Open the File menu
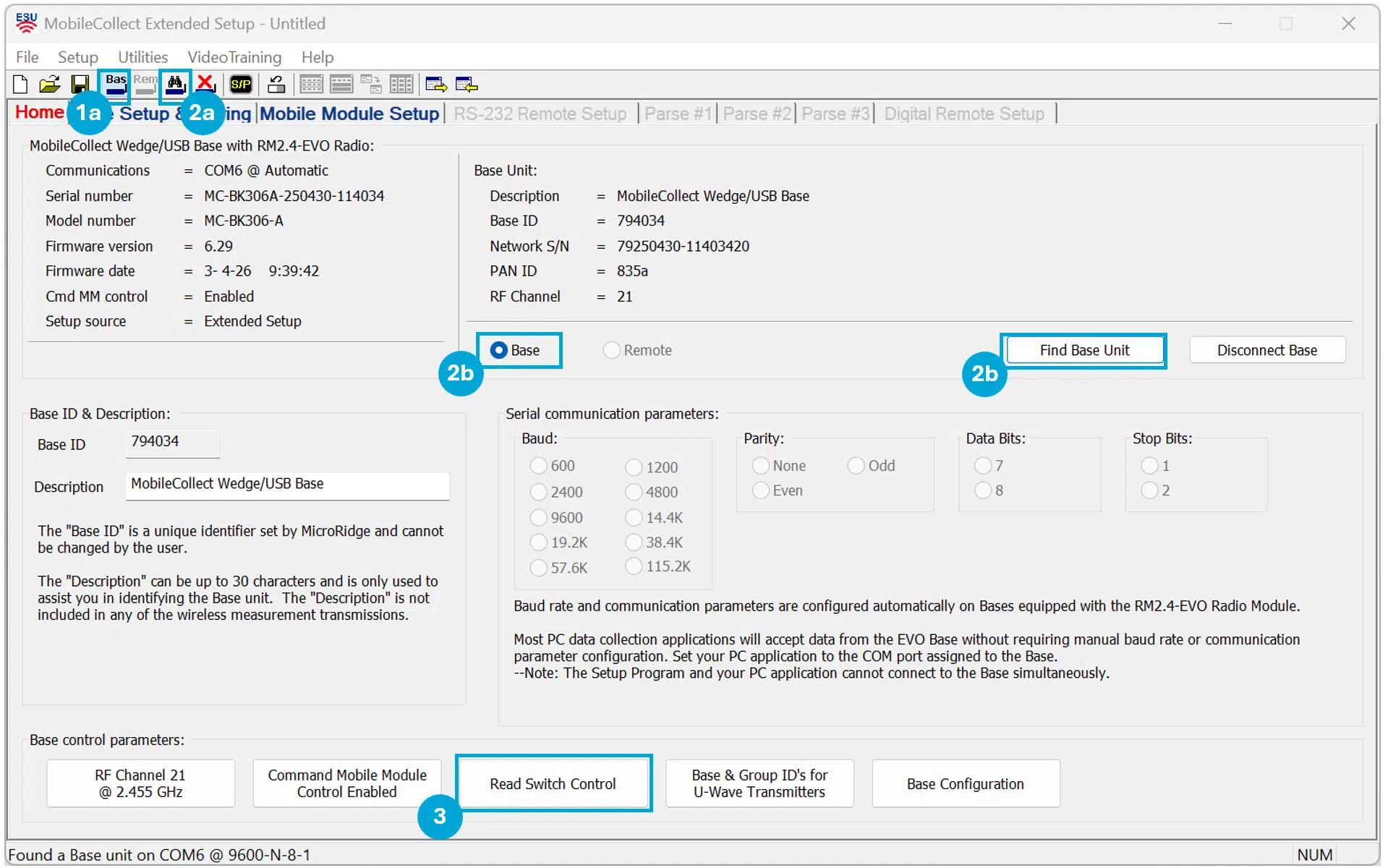Viewport: 1383px width, 868px height. [x=27, y=57]
